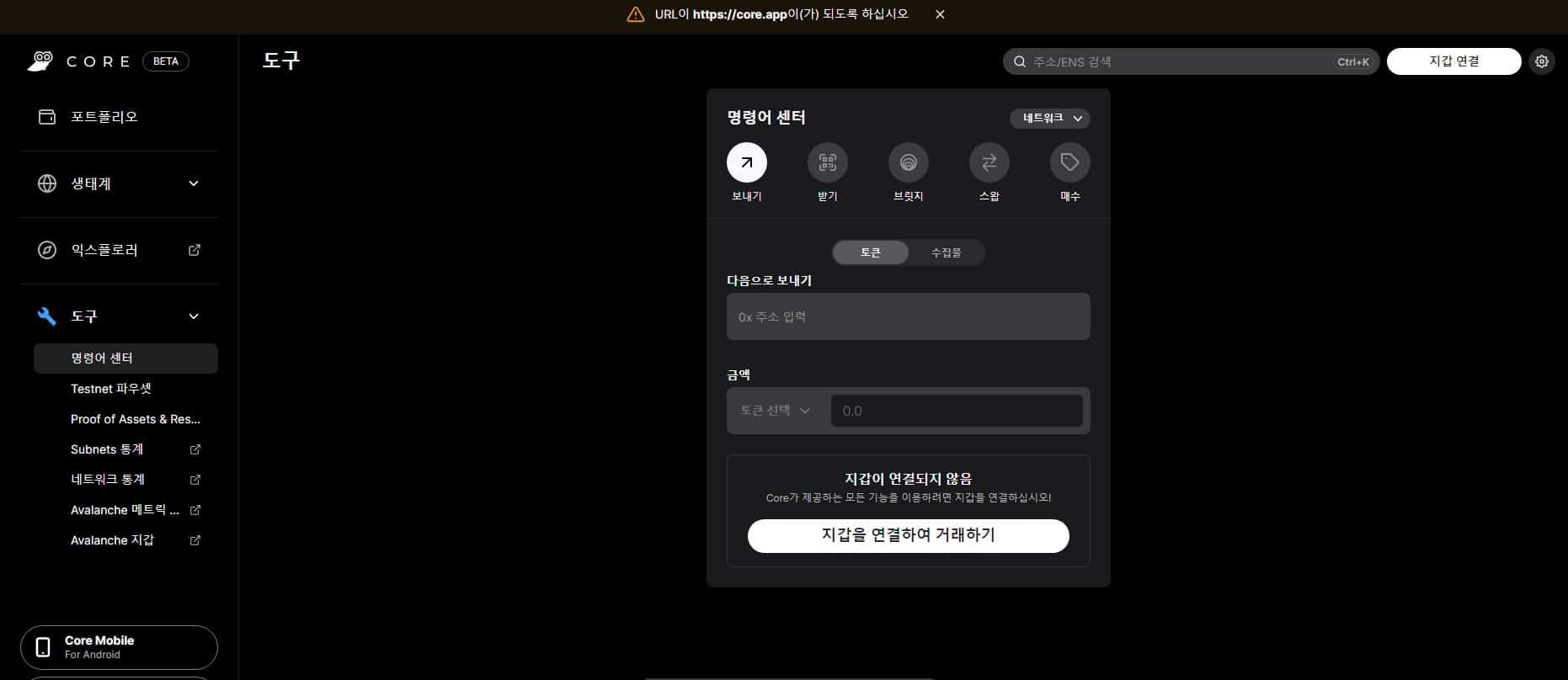
Task: Click the 주소/ENS 검색 search field
Action: pyautogui.click(x=1191, y=61)
